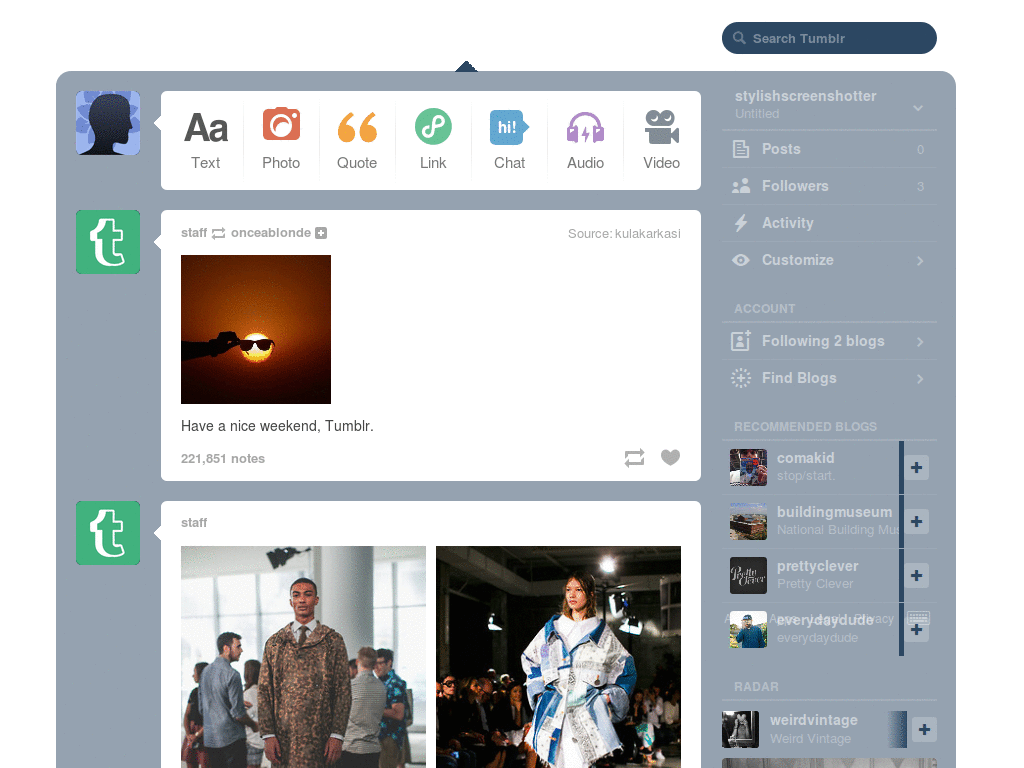
Task: Open prettyclever blog thumbnail
Action: pos(748,575)
